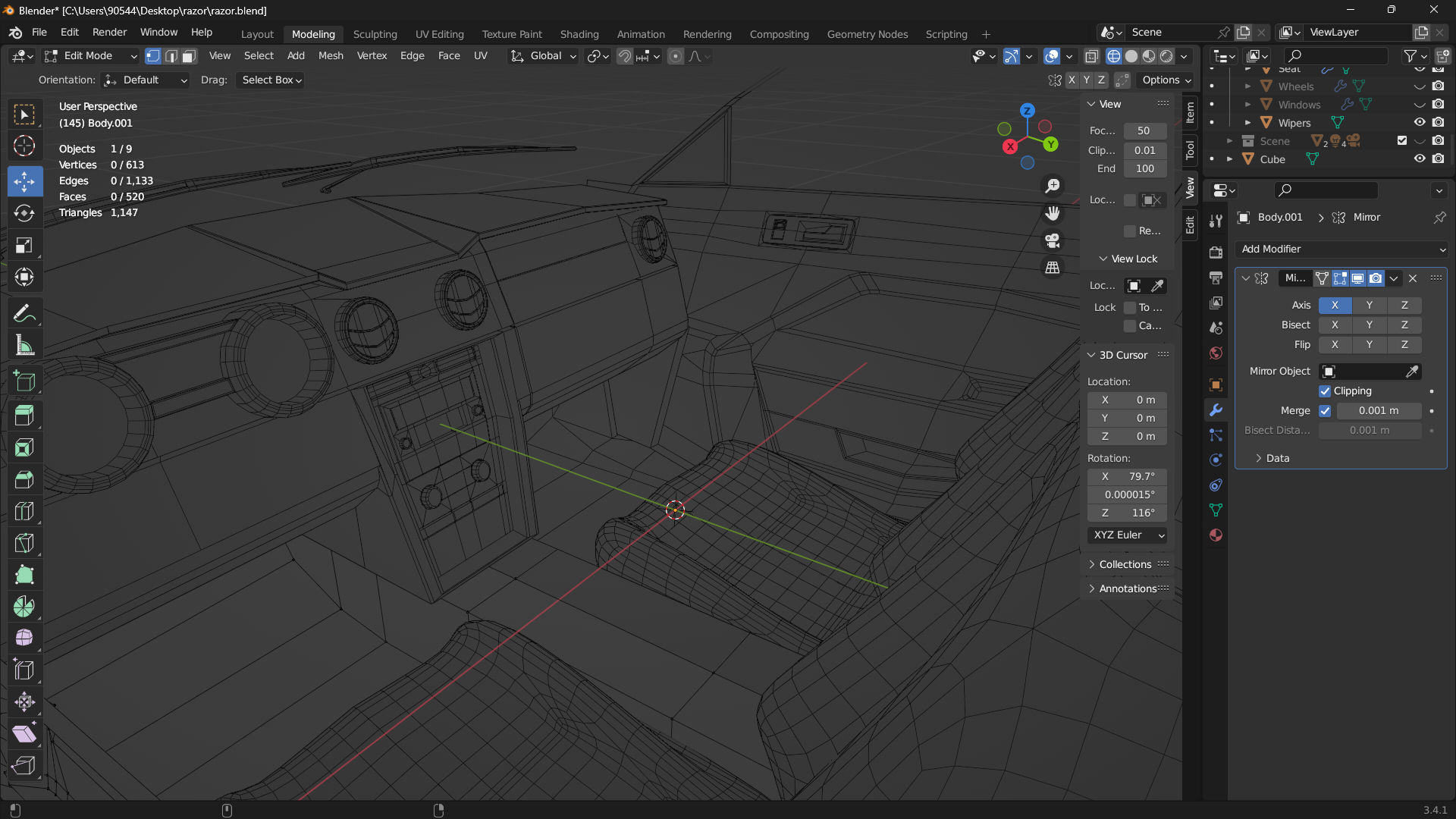Open the Add Modifier dropdown
Image resolution: width=1456 pixels, height=819 pixels.
1341,249
